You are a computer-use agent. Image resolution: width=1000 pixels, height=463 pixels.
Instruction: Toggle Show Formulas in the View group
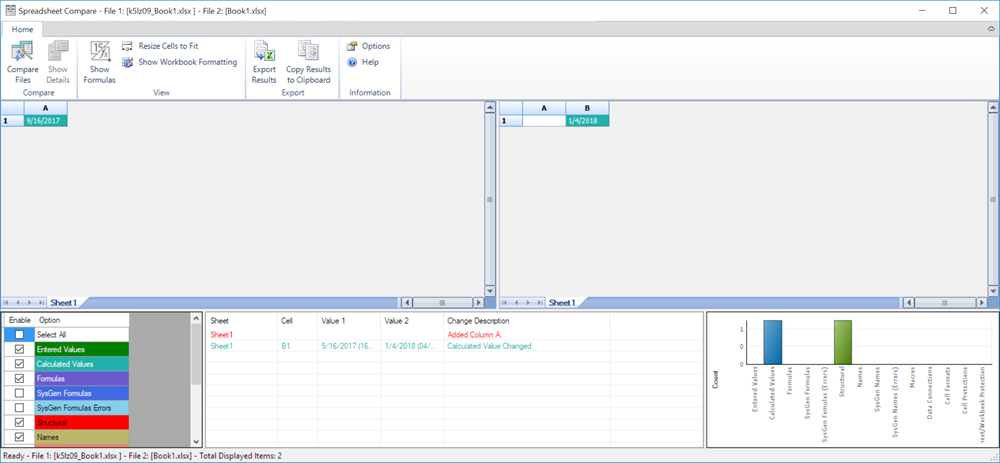(99, 62)
